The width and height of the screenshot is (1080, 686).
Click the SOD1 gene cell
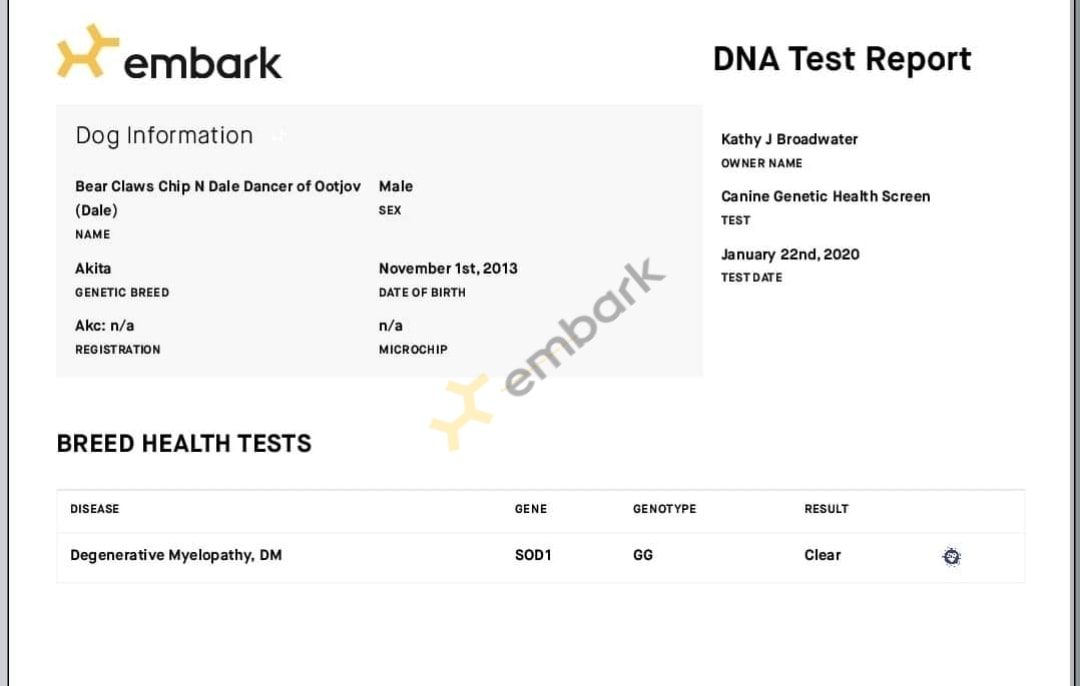click(533, 555)
